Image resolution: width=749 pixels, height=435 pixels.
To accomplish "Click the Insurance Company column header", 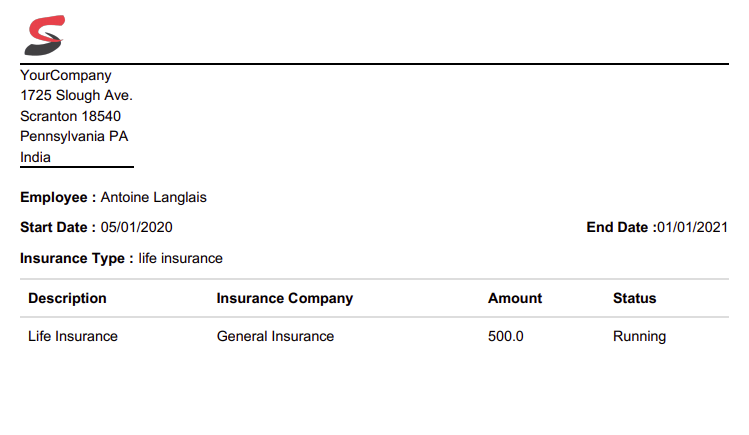I will 285,298.
